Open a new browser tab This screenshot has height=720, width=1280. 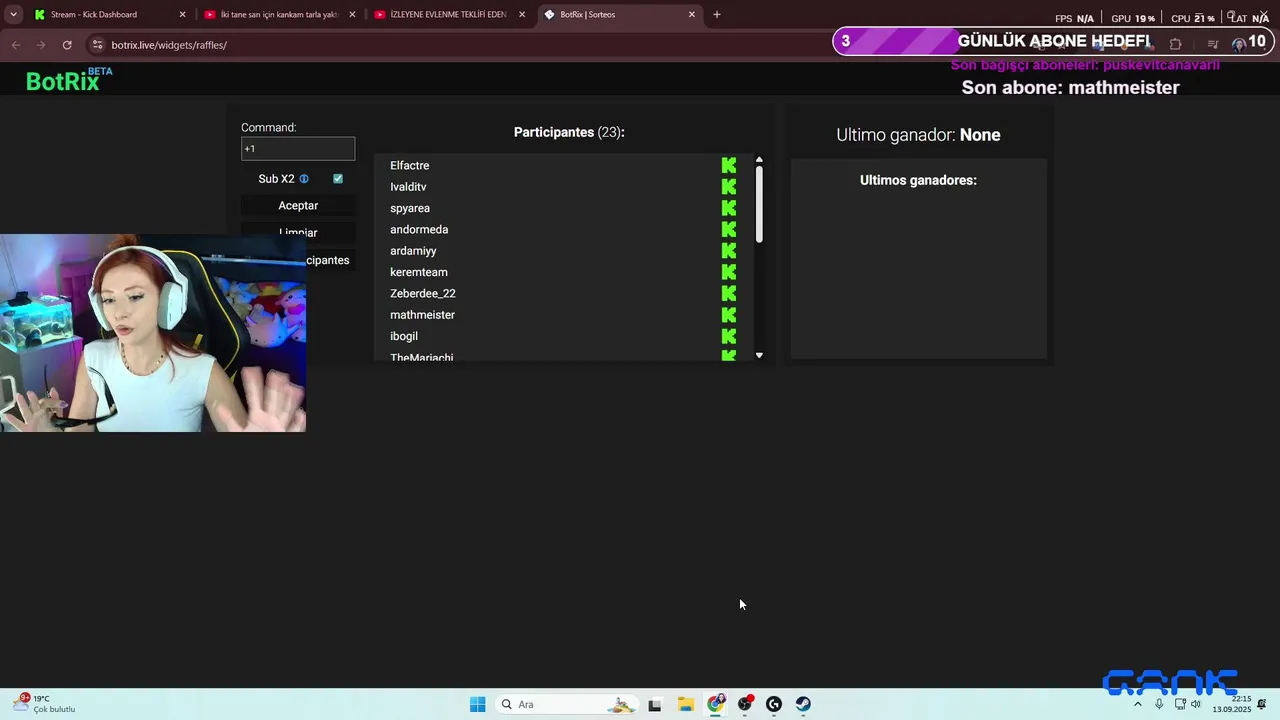(716, 14)
